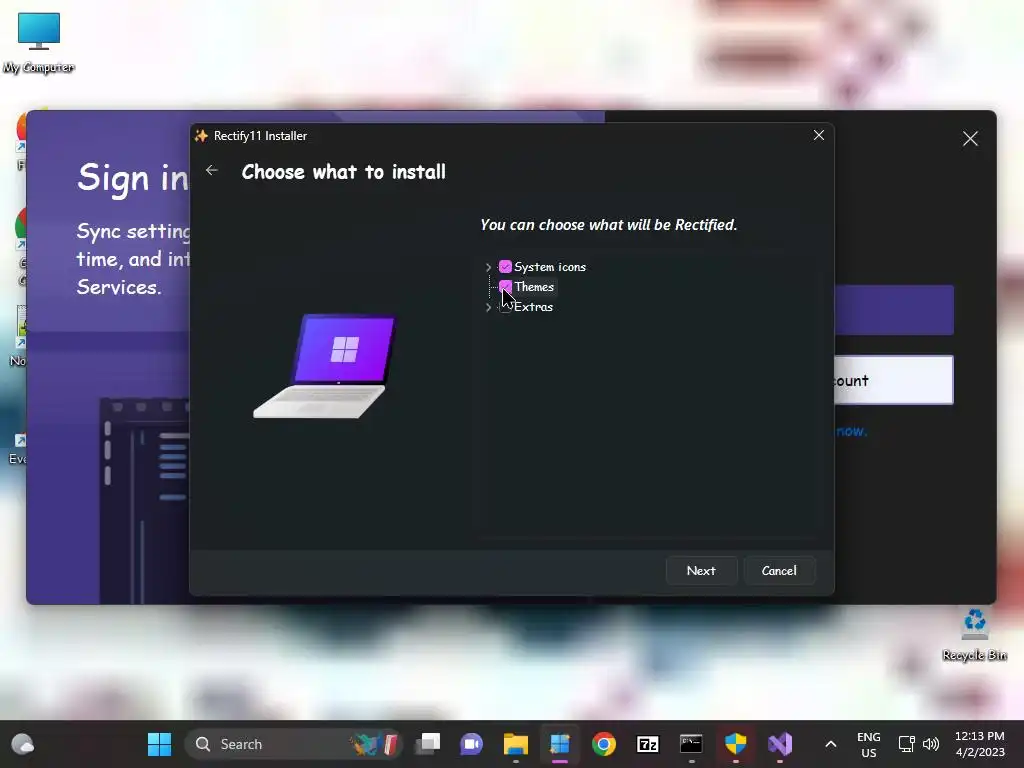Select the System icons tree label

click(550, 266)
